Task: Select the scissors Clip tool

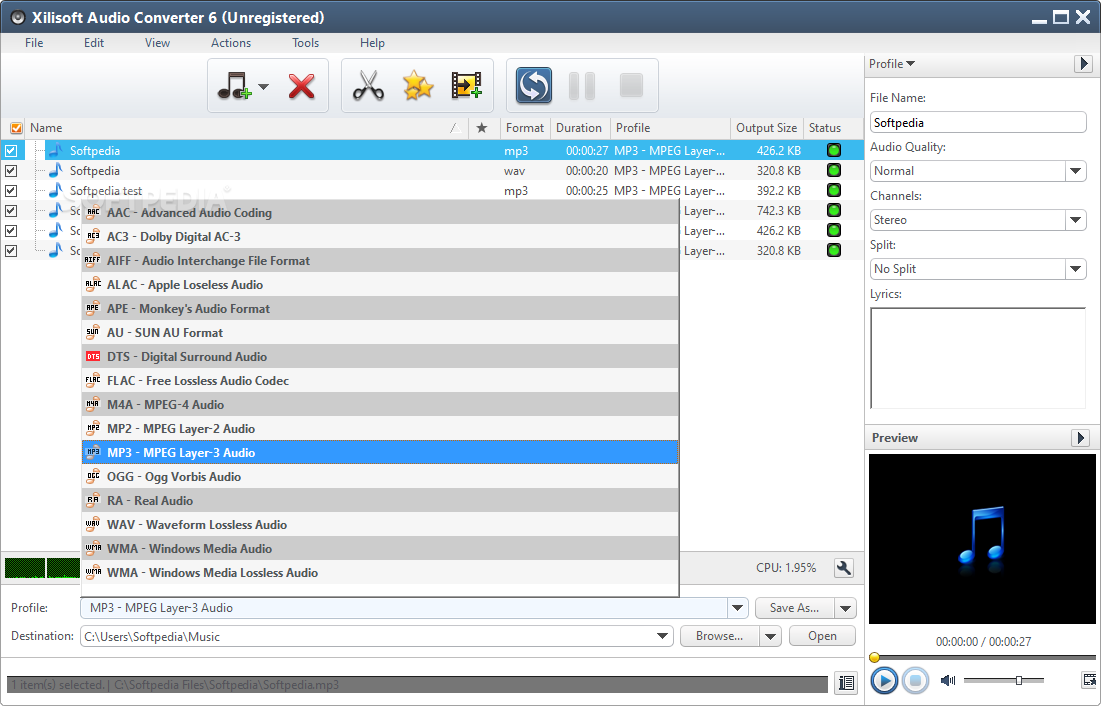Action: click(368, 86)
